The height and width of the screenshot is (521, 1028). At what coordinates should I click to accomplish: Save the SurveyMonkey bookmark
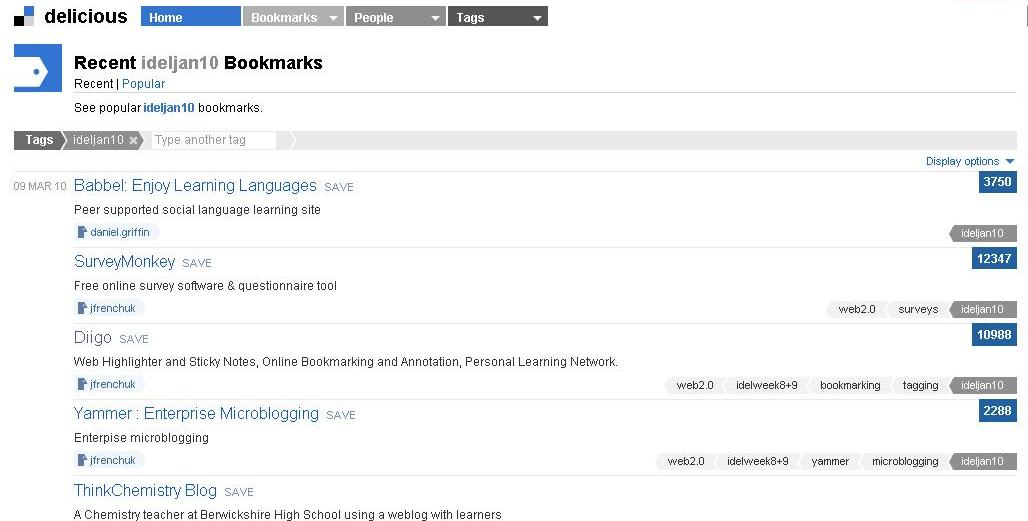pyautogui.click(x=197, y=263)
